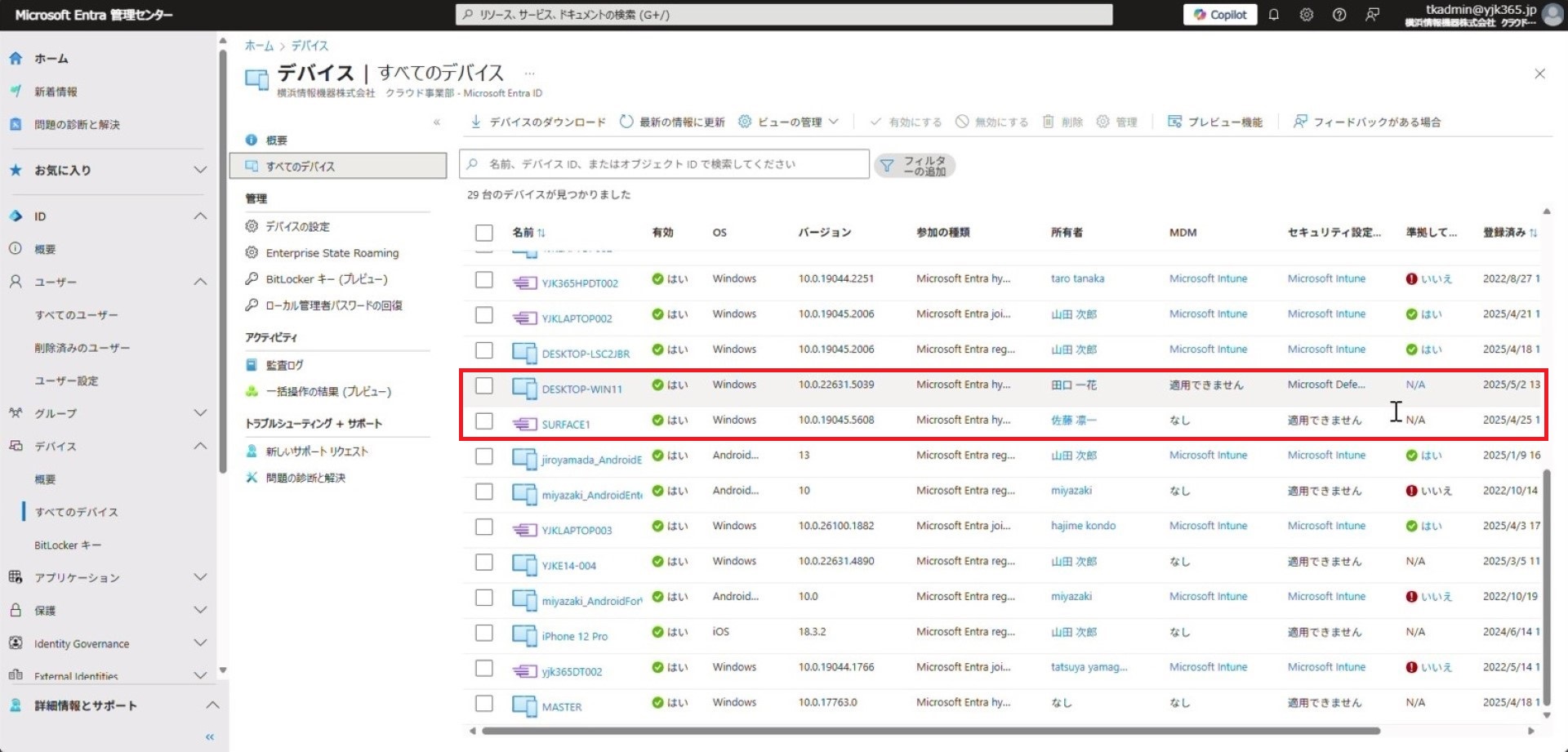Click the left sidebar vertical scrollbar
Screen dimensions: 1568x752
222,261
